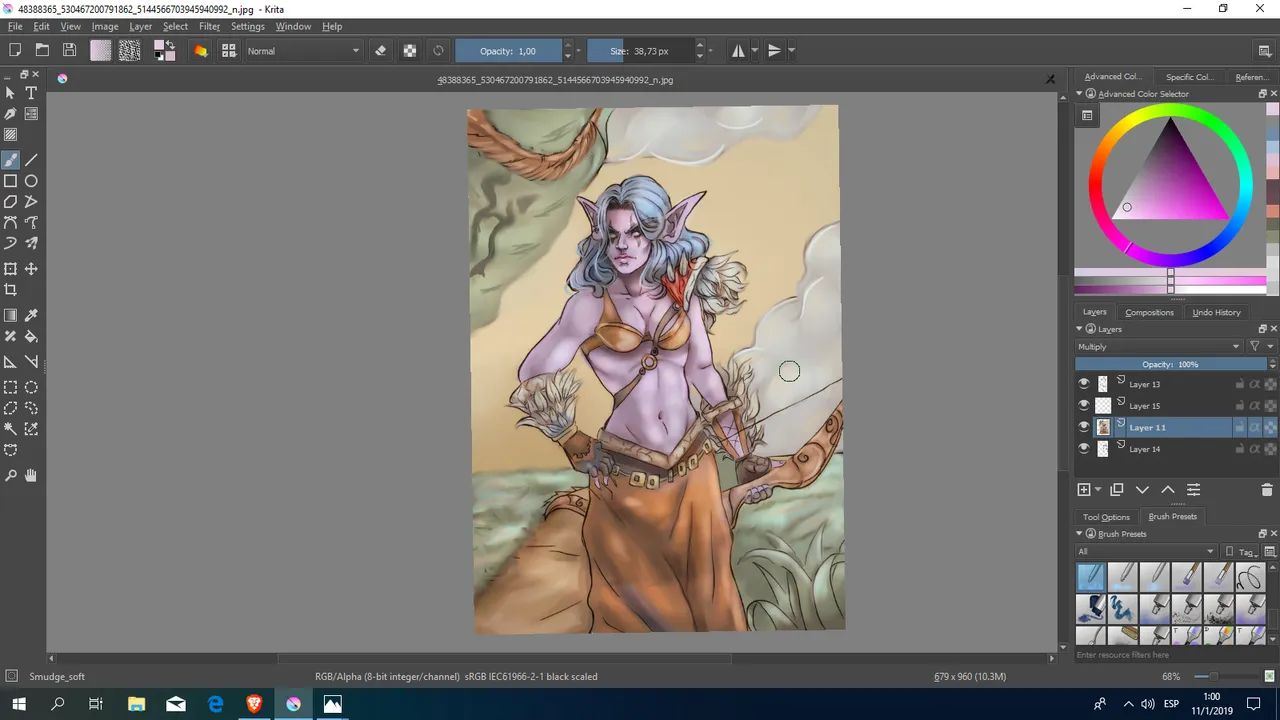The height and width of the screenshot is (720, 1280).
Task: Select the Multibrush tool
Action: pyautogui.click(x=31, y=243)
